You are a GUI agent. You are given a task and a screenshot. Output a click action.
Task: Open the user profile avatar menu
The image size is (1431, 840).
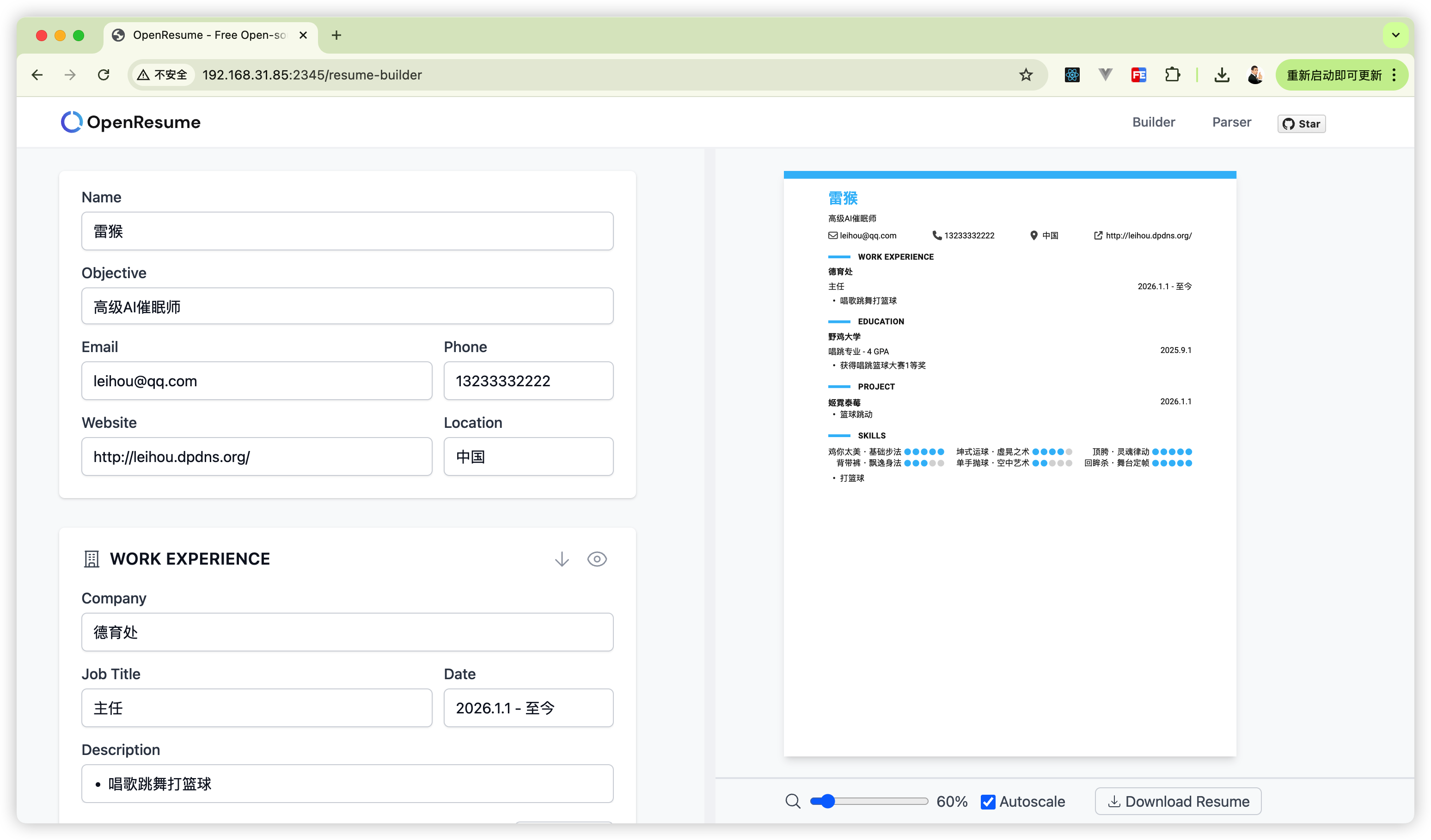pos(1254,75)
